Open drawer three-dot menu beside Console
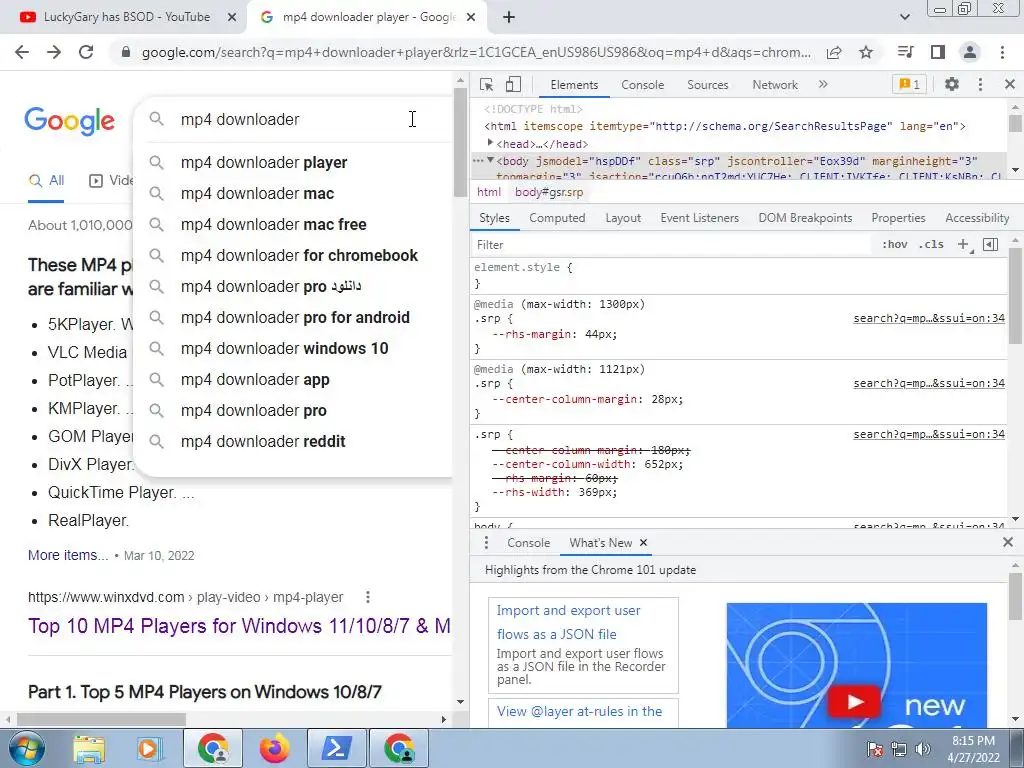This screenshot has width=1024, height=768. (x=486, y=543)
